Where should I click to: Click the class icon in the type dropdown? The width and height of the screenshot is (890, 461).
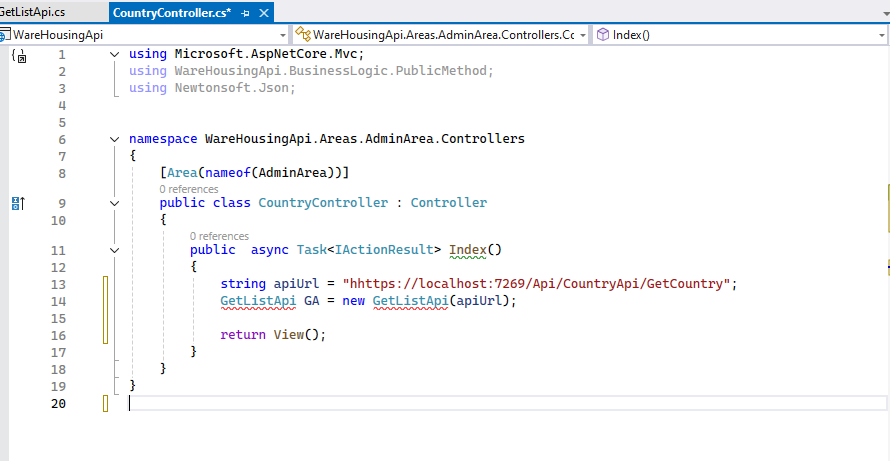(305, 34)
